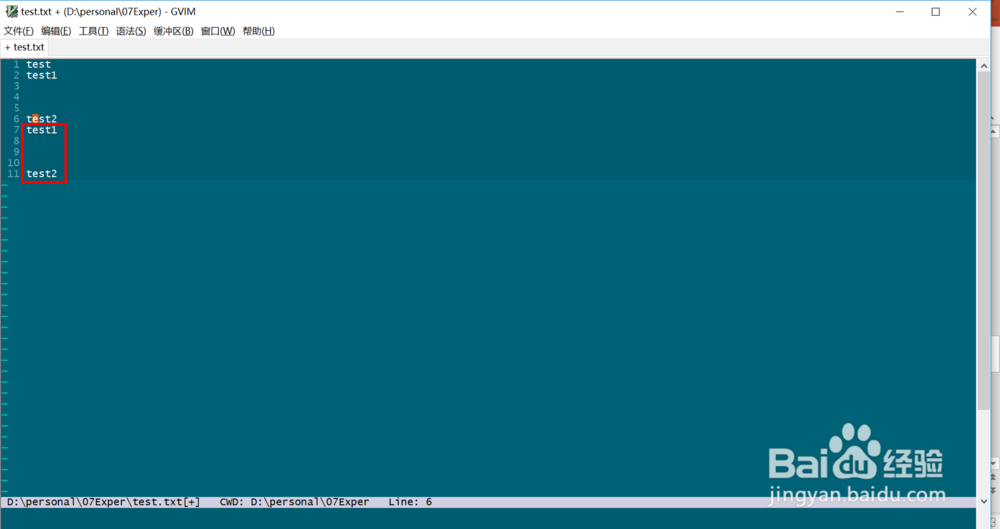
Task: Close the GVIM window
Action: [x=972, y=11]
